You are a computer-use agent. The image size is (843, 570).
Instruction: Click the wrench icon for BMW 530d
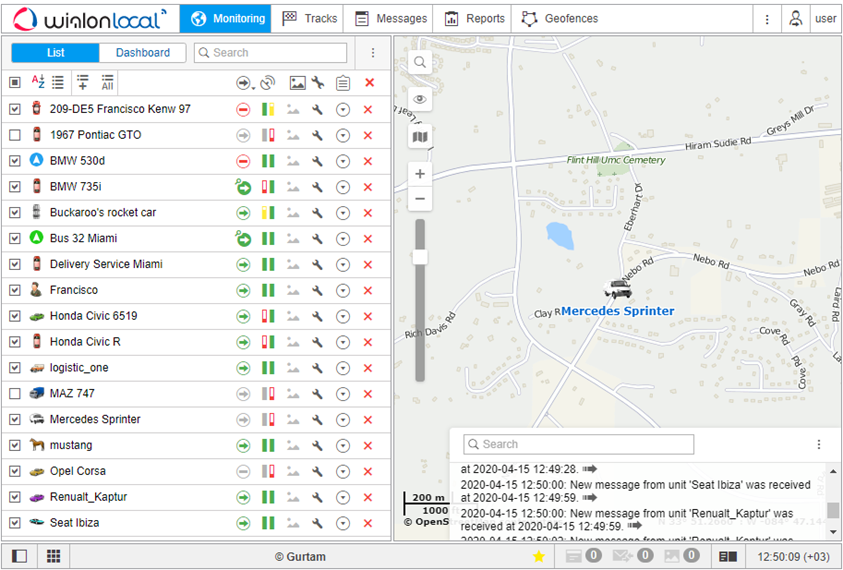(317, 161)
